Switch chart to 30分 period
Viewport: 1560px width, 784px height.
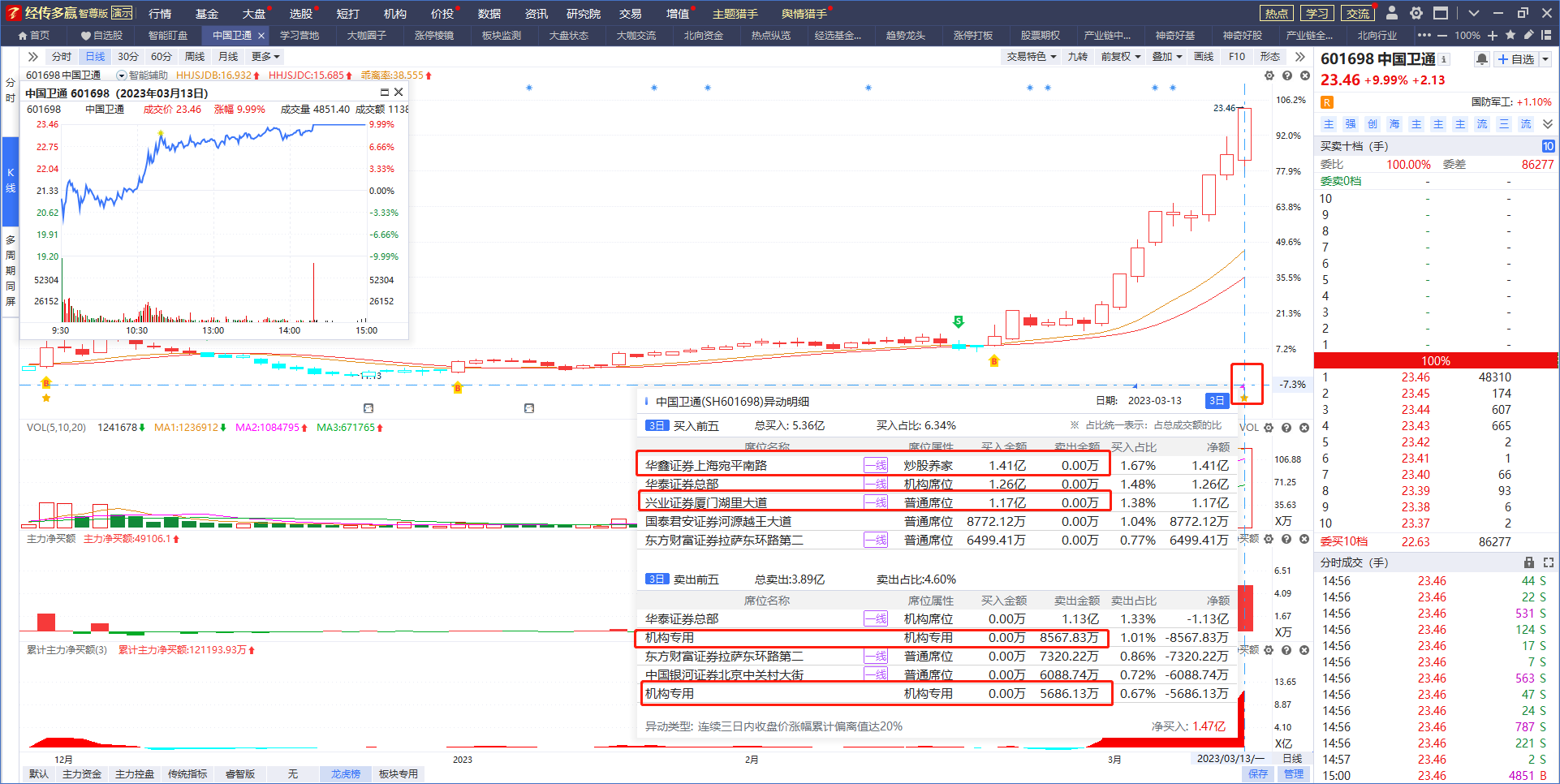(128, 57)
